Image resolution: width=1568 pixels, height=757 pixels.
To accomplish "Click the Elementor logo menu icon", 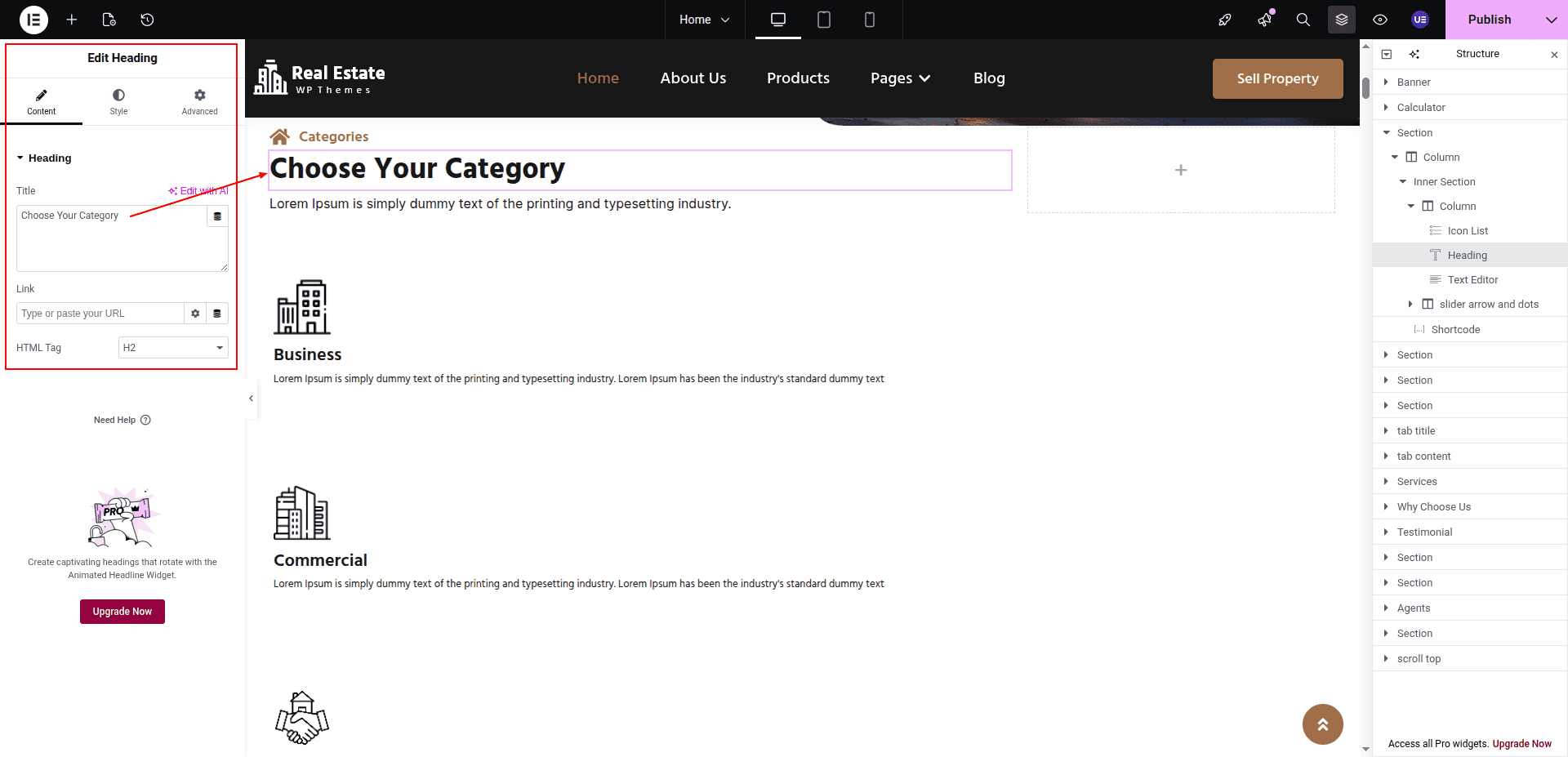I will 33,20.
